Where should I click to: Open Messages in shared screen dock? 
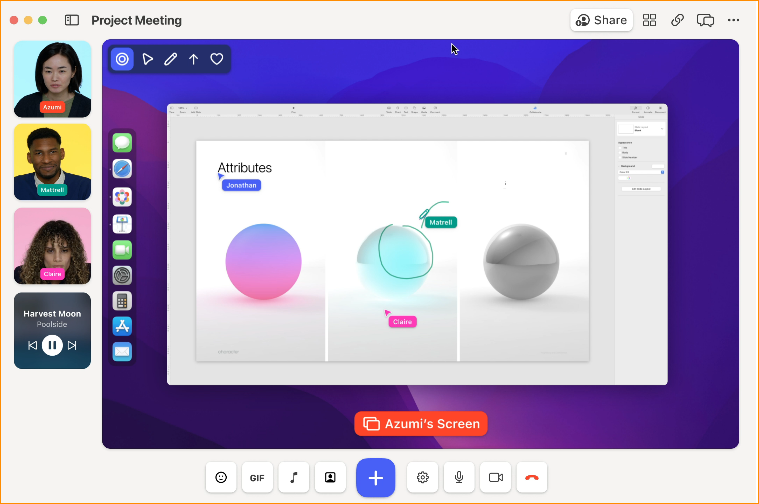point(122,143)
